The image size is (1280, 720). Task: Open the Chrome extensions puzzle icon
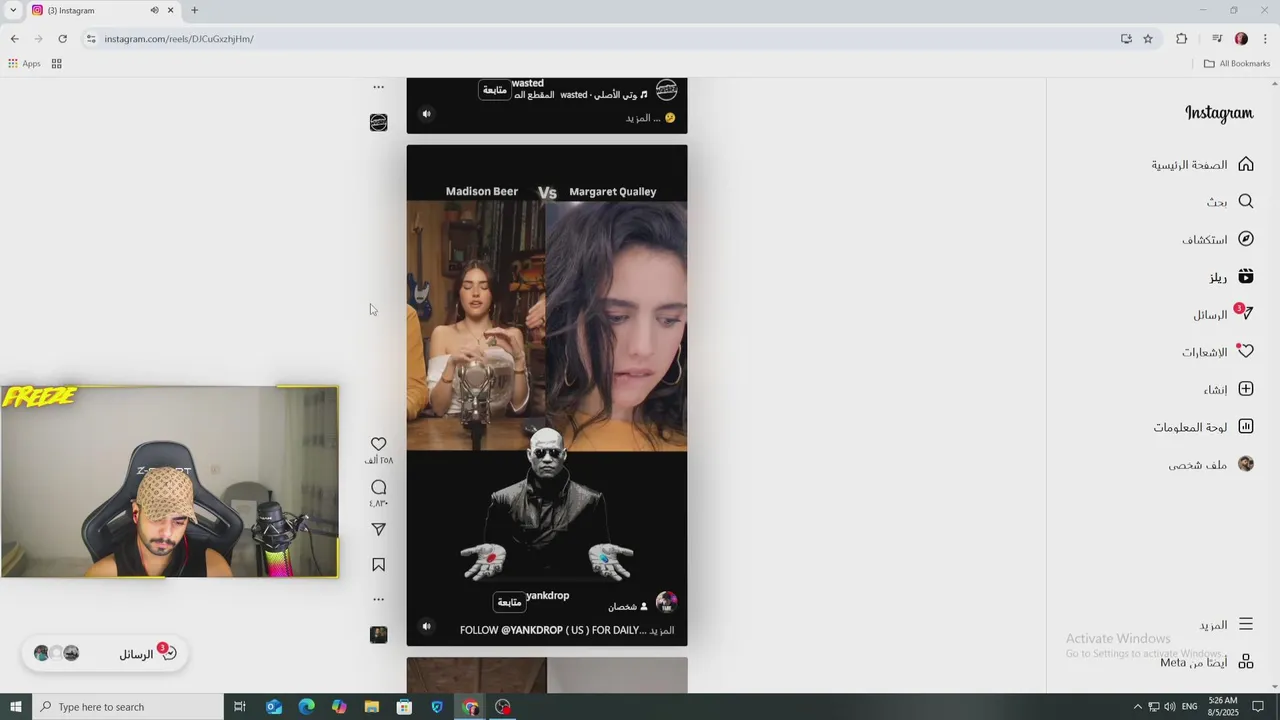pos(1181,39)
